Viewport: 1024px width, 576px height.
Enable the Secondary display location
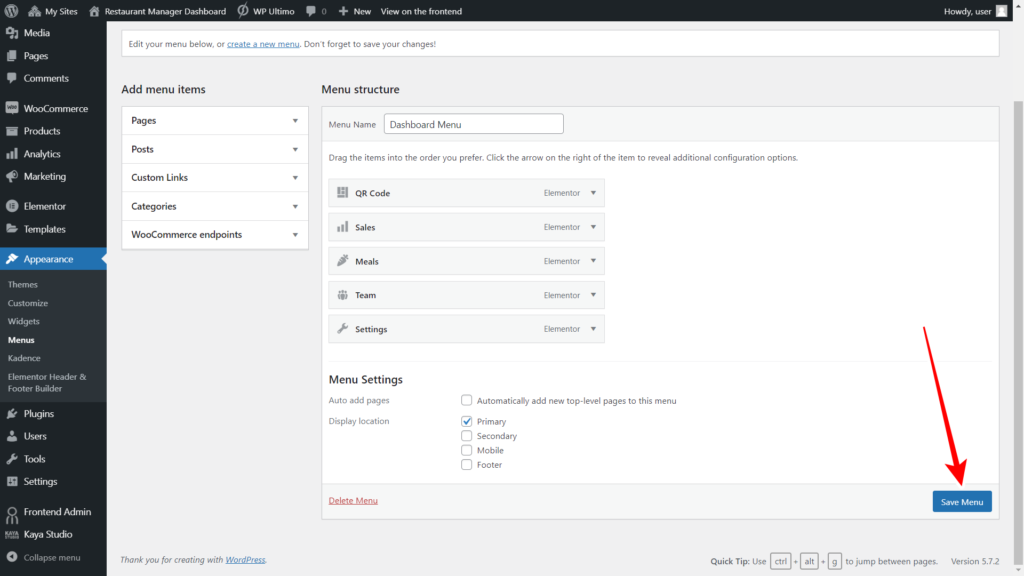466,436
